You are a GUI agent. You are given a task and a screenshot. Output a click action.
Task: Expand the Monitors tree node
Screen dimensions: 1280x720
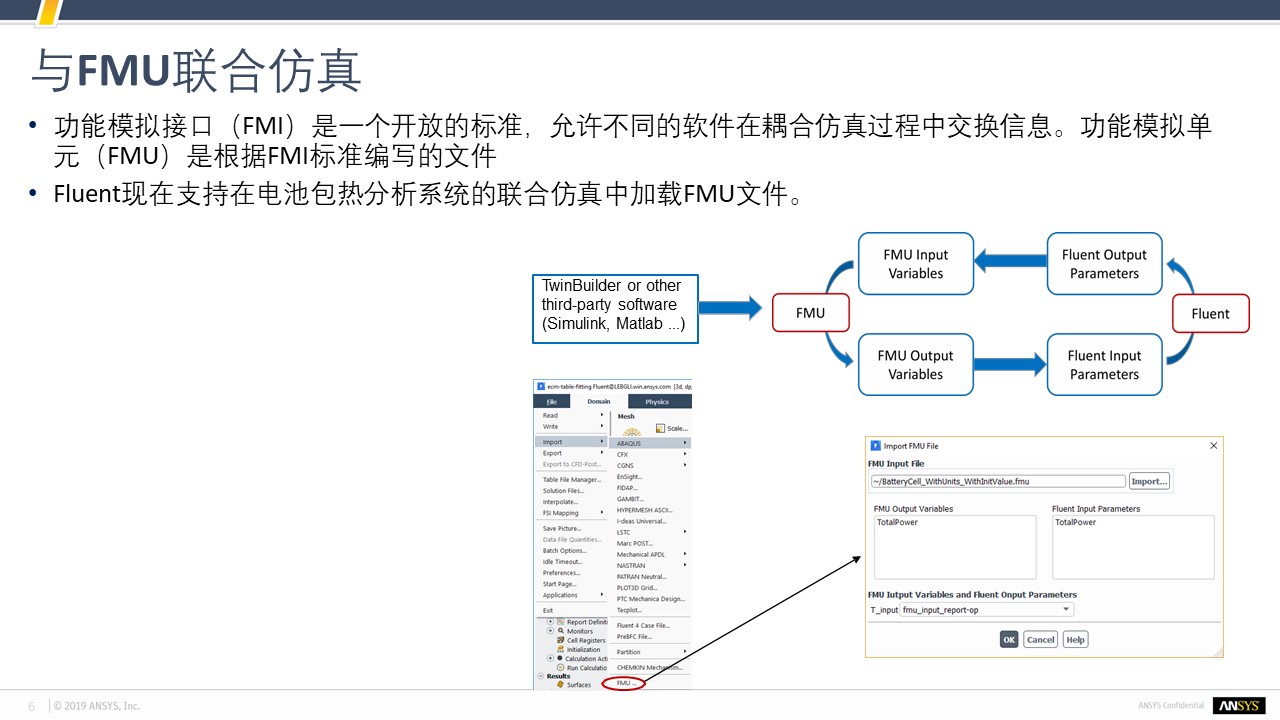coord(550,631)
